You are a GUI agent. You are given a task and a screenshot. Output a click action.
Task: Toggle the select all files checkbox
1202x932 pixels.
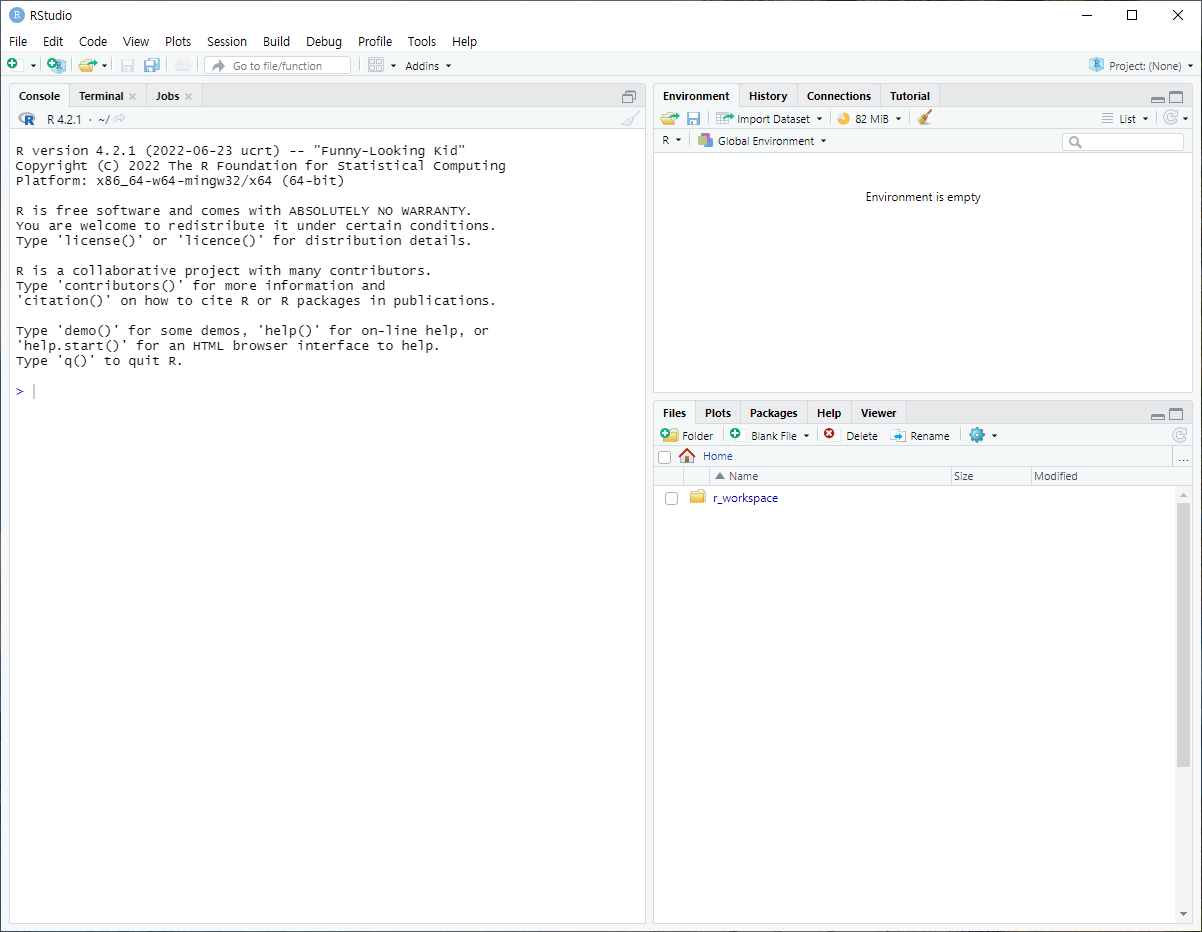[665, 457]
